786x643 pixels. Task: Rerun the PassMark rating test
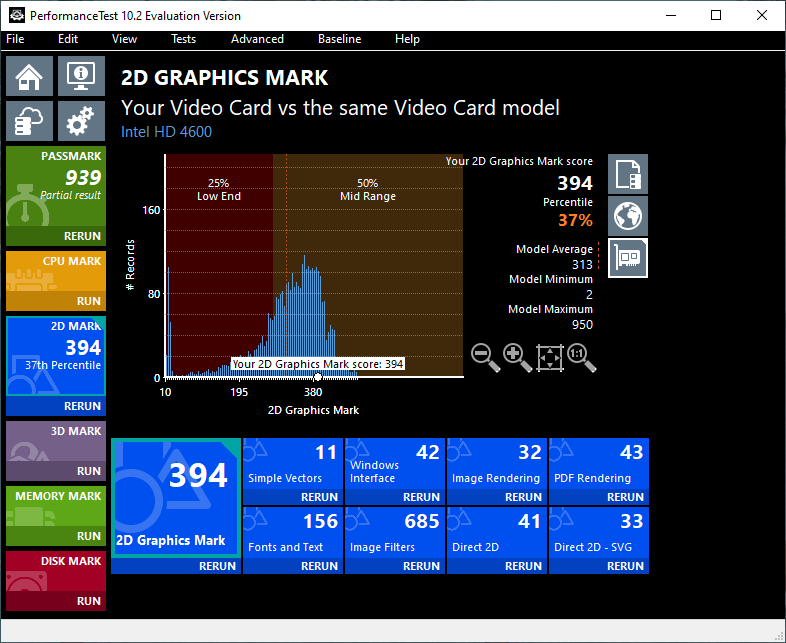pyautogui.click(x=56, y=236)
